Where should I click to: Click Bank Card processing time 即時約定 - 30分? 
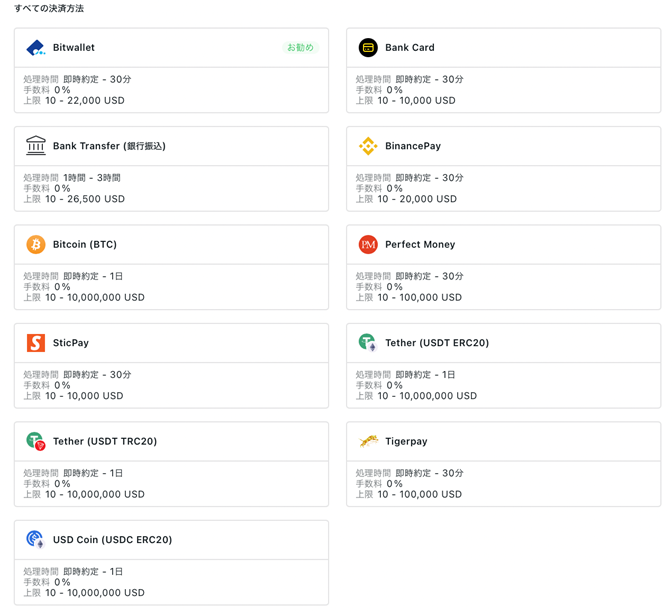point(429,79)
